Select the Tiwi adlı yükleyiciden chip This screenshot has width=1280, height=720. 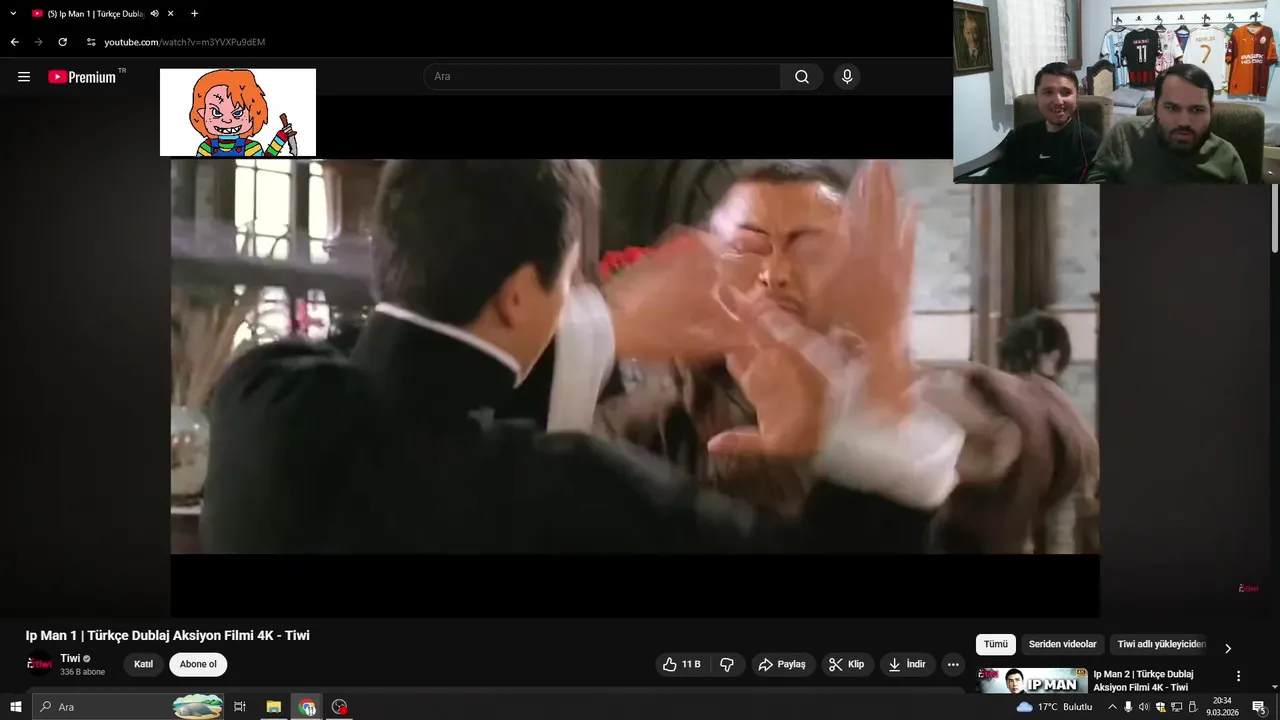1161,645
